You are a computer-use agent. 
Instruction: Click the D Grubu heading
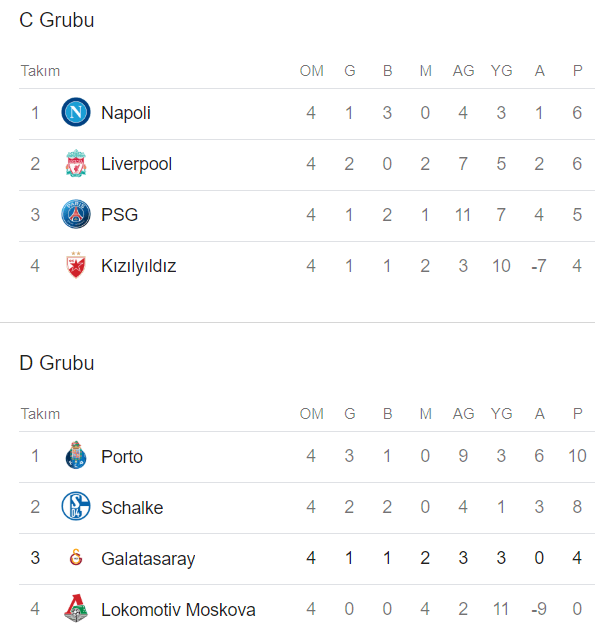tap(57, 363)
